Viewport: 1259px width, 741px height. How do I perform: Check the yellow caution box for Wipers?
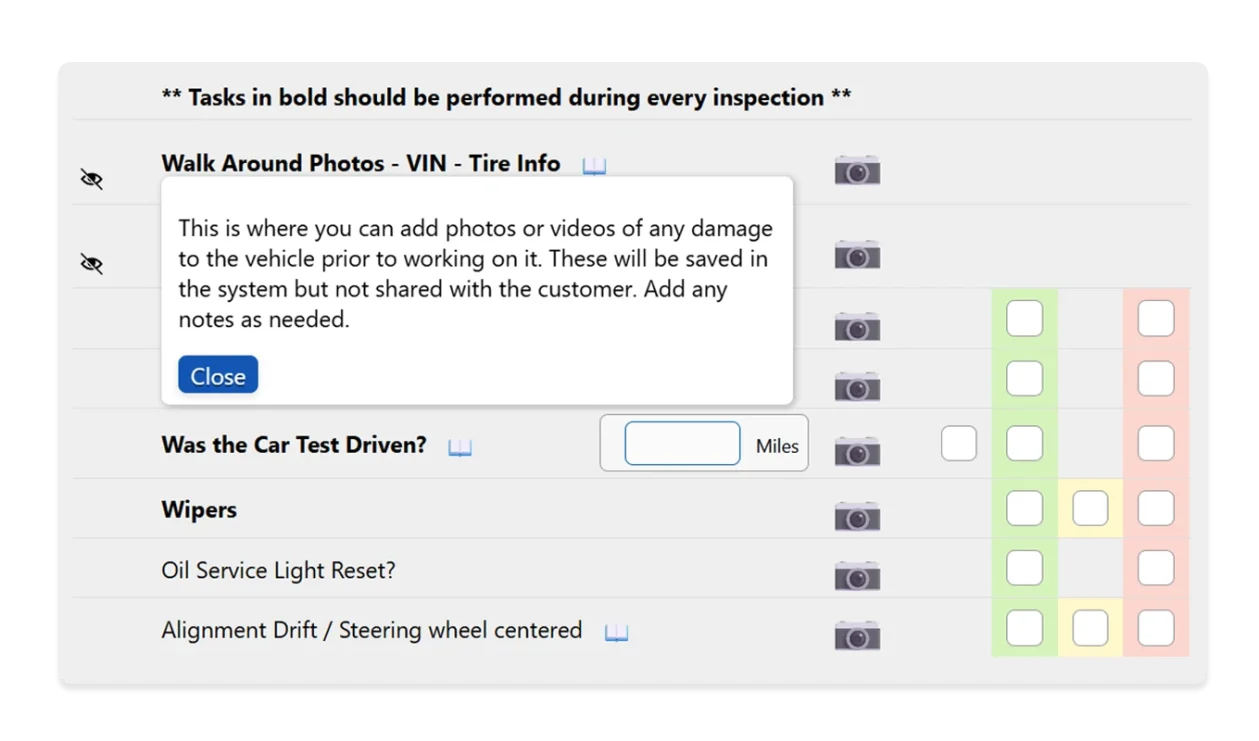pos(1089,507)
